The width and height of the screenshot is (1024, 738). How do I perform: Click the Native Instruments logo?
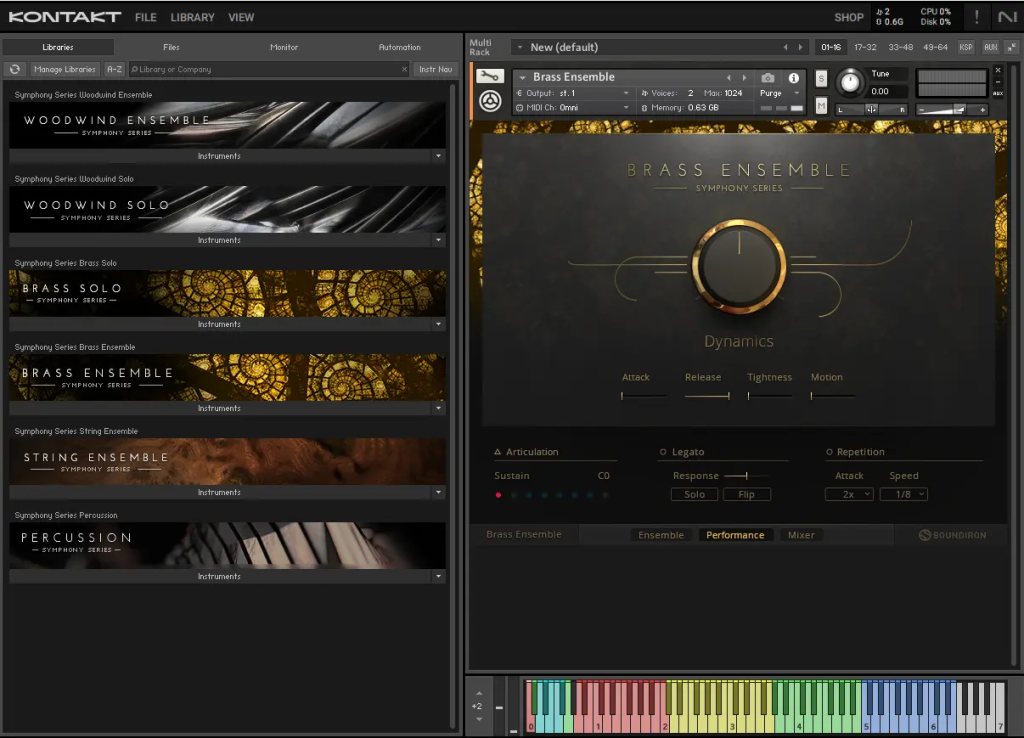point(1006,17)
